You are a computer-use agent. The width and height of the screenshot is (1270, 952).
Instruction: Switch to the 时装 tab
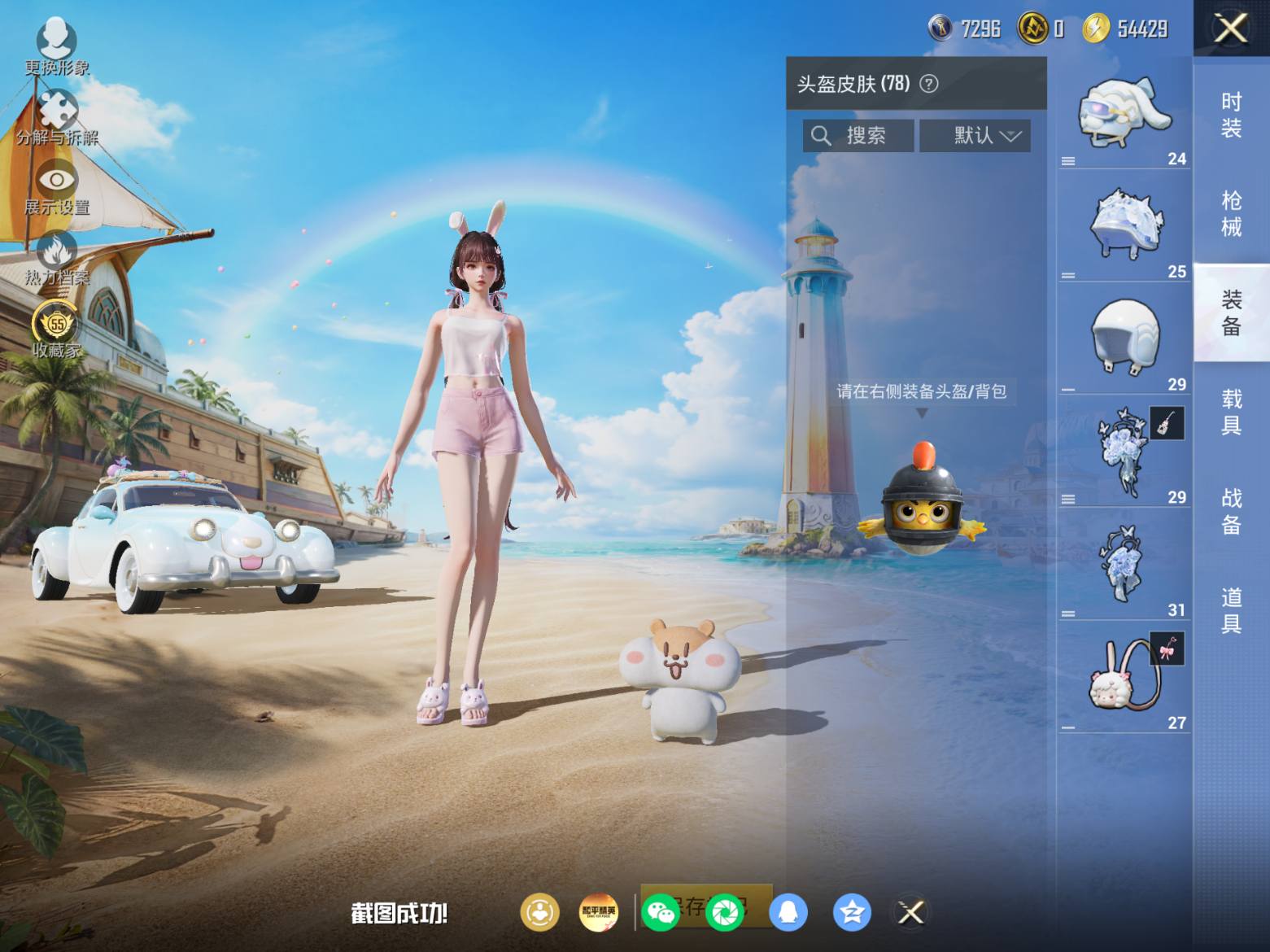(x=1232, y=115)
